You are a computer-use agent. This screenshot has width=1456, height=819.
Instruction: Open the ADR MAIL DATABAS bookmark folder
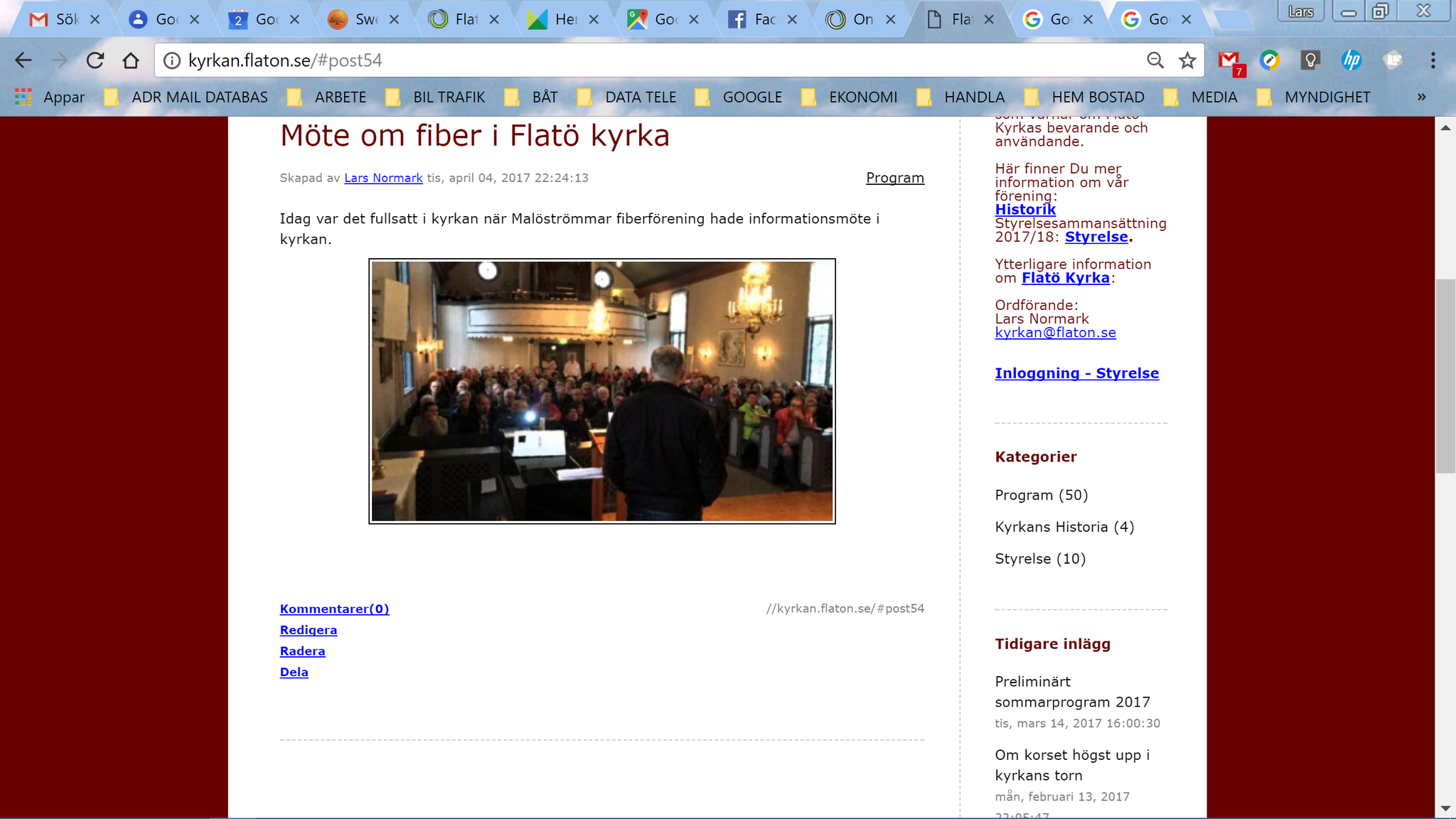pyautogui.click(x=186, y=97)
